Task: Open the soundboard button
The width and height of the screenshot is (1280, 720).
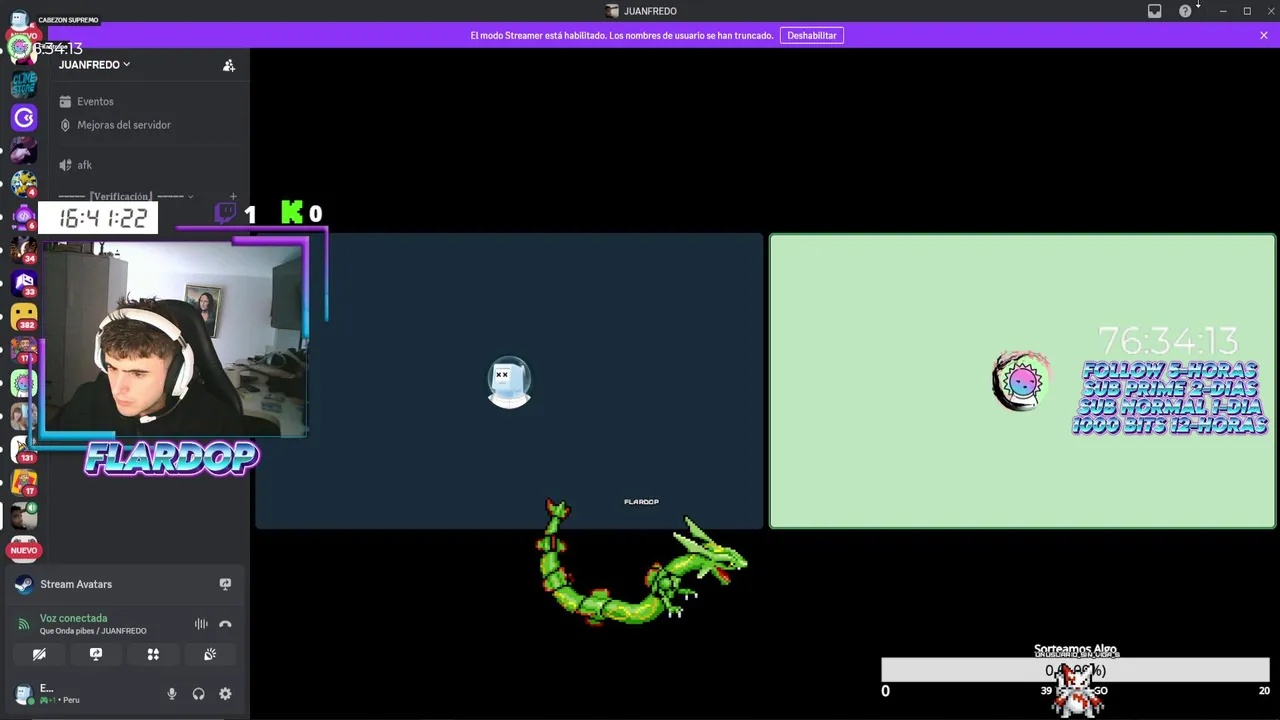Action: click(210, 654)
